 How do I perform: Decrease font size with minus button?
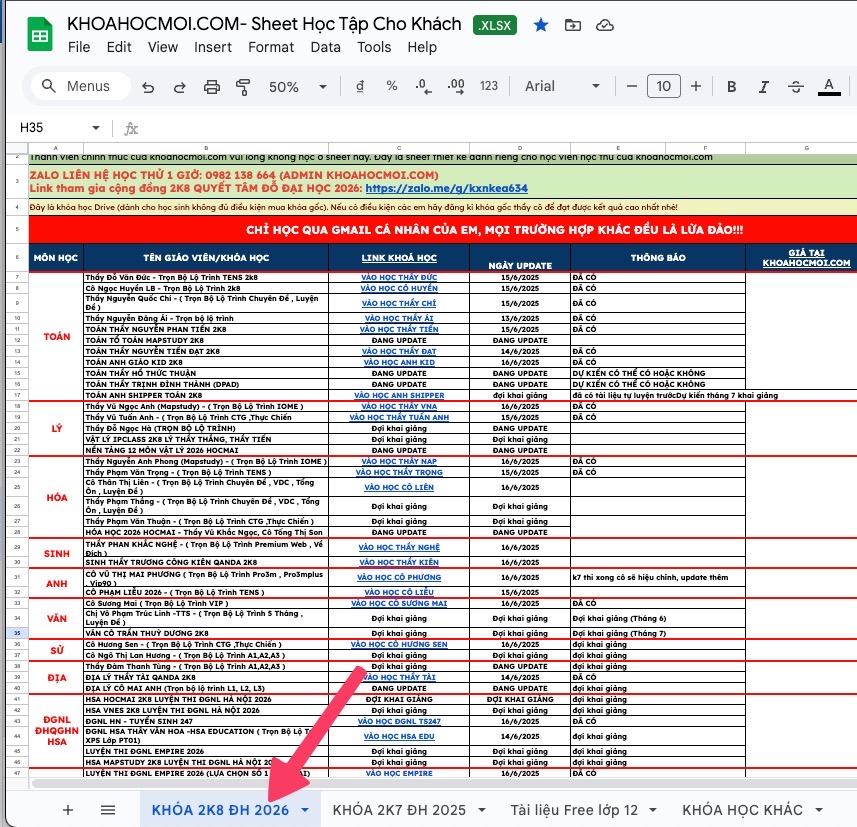pos(631,86)
